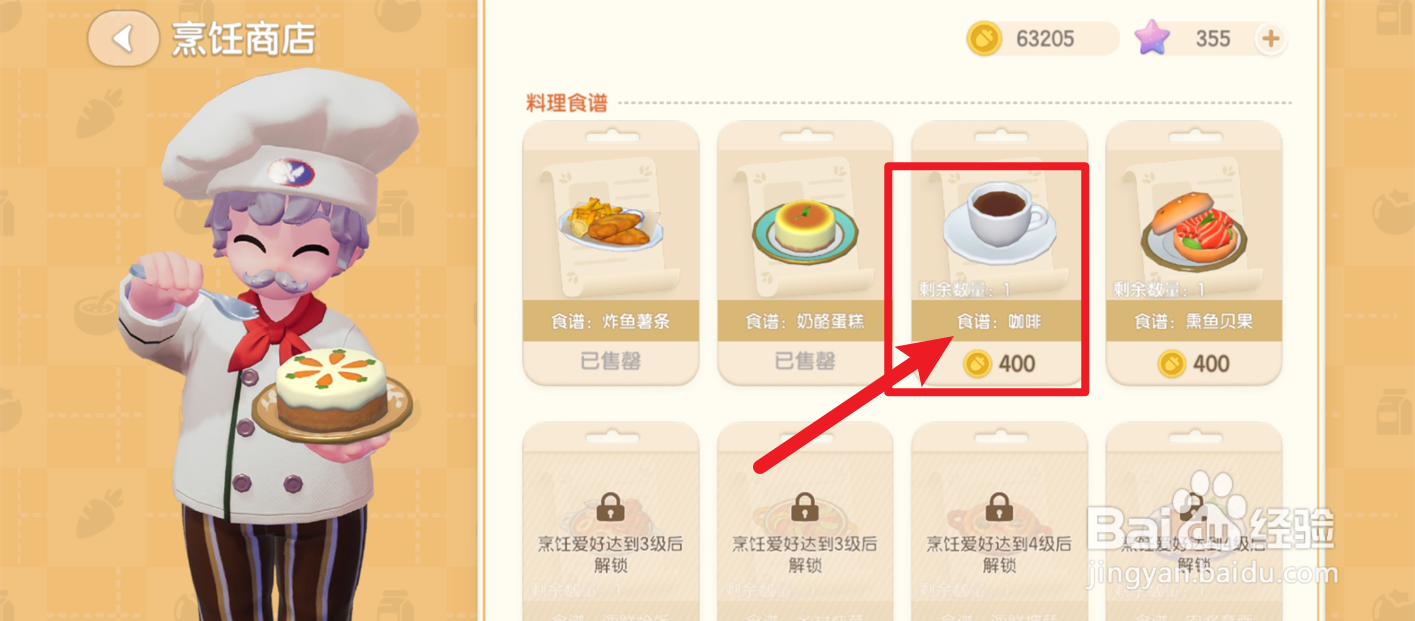The image size is (1415, 621).
Task: Tap the 食谱:咖啡 label
Action: point(999,322)
